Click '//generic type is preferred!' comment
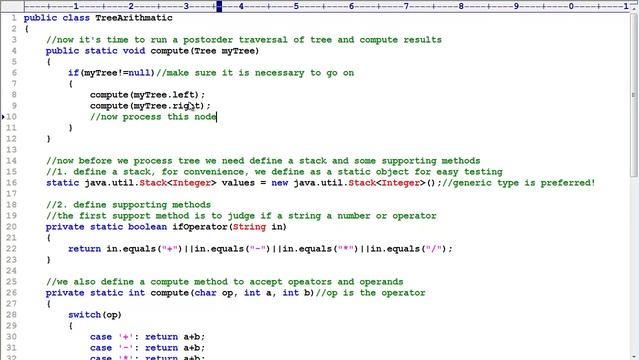Image resolution: width=640 pixels, height=360 pixels. pos(518,183)
